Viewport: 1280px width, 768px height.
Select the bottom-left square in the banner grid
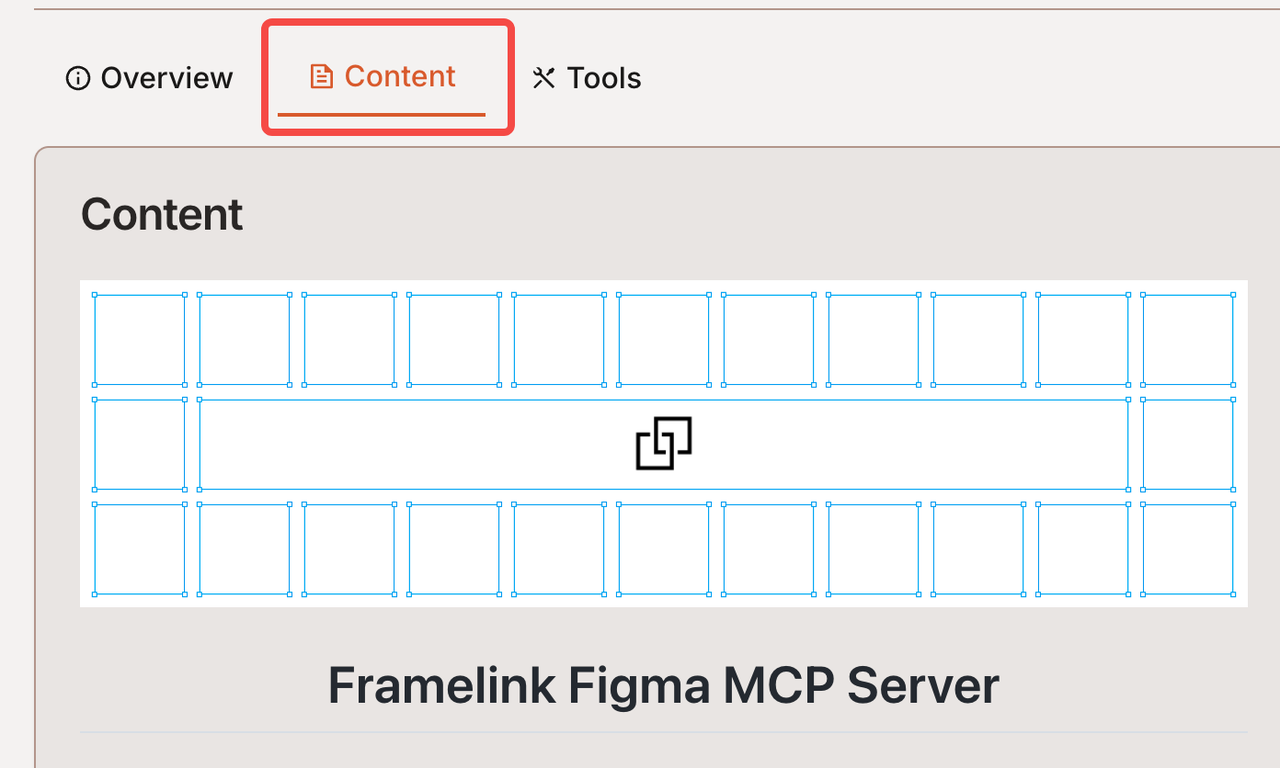coord(140,549)
